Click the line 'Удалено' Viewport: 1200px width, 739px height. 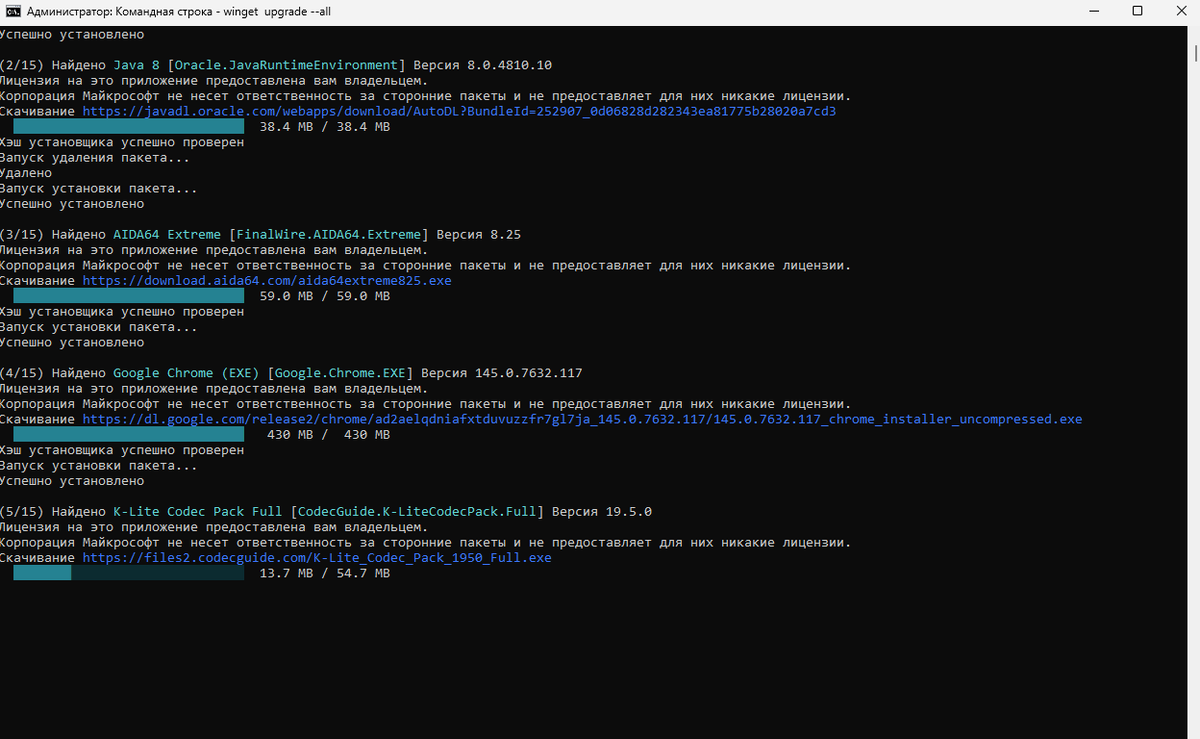click(26, 173)
